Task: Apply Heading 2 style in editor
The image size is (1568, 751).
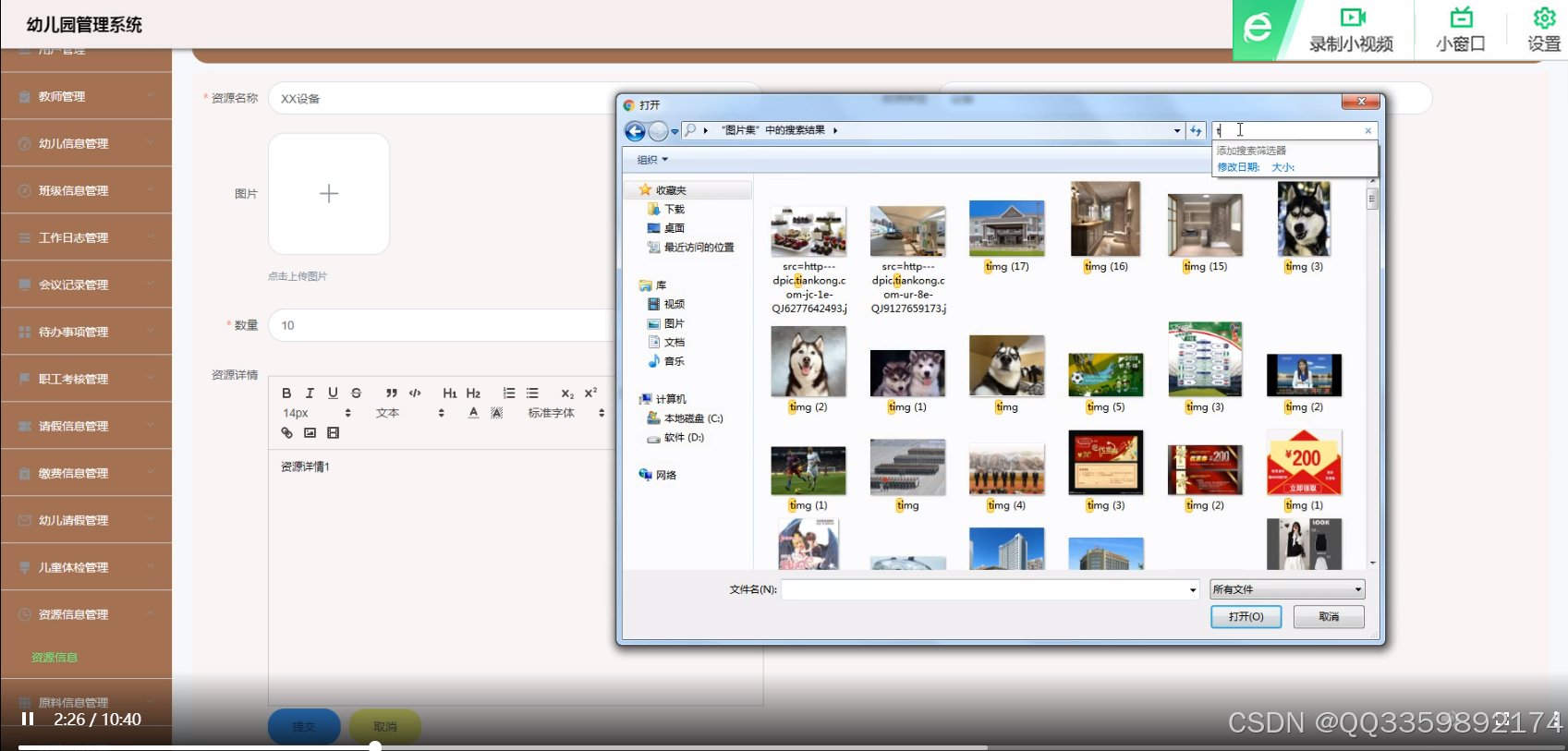Action: coord(473,393)
